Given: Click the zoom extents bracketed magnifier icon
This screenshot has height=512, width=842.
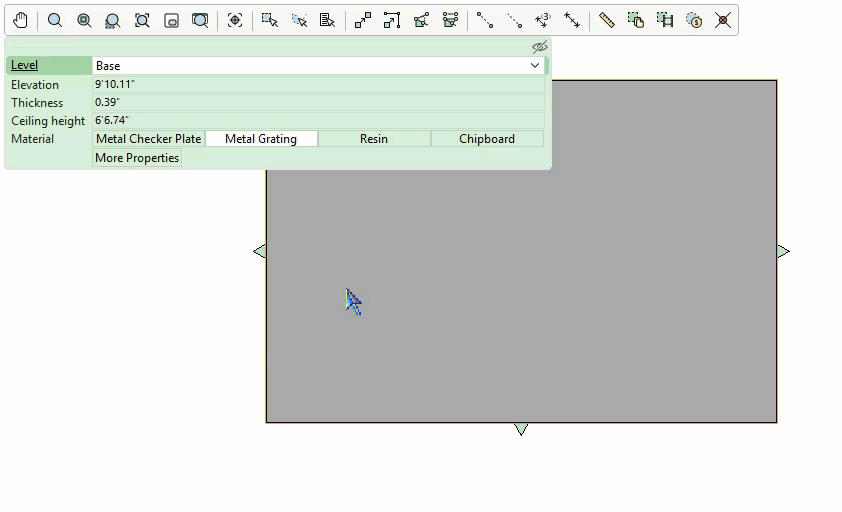Looking at the screenshot, I should tap(142, 20).
